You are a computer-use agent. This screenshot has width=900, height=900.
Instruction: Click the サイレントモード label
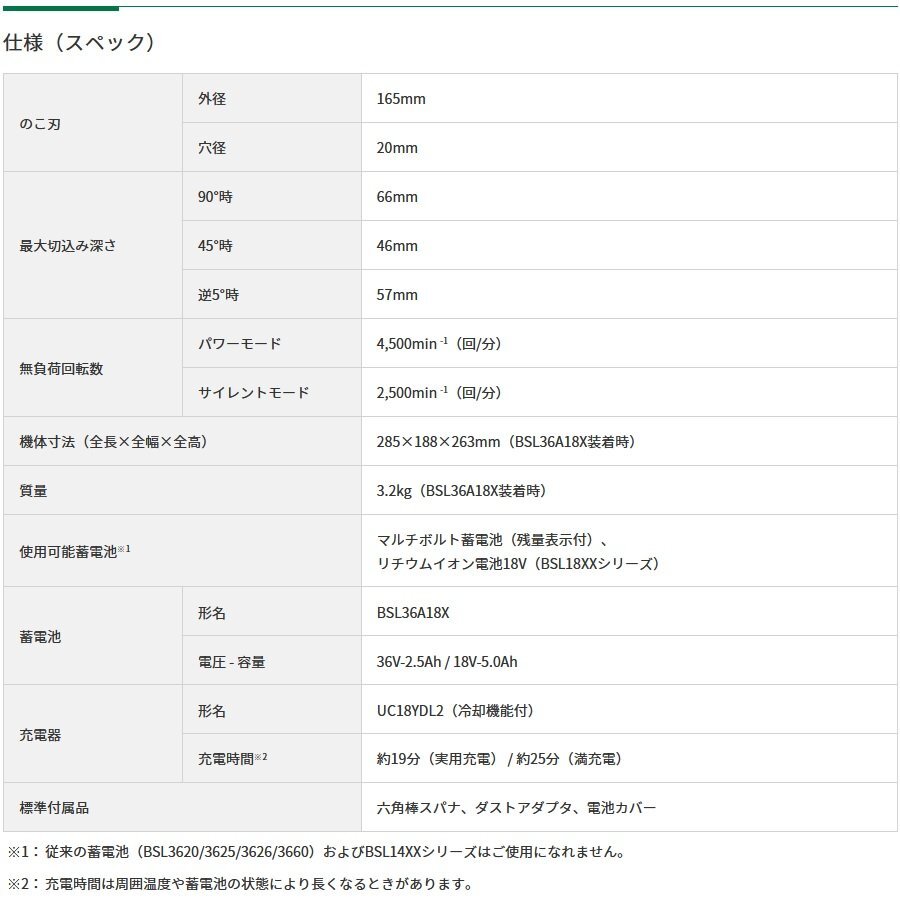tap(254, 393)
